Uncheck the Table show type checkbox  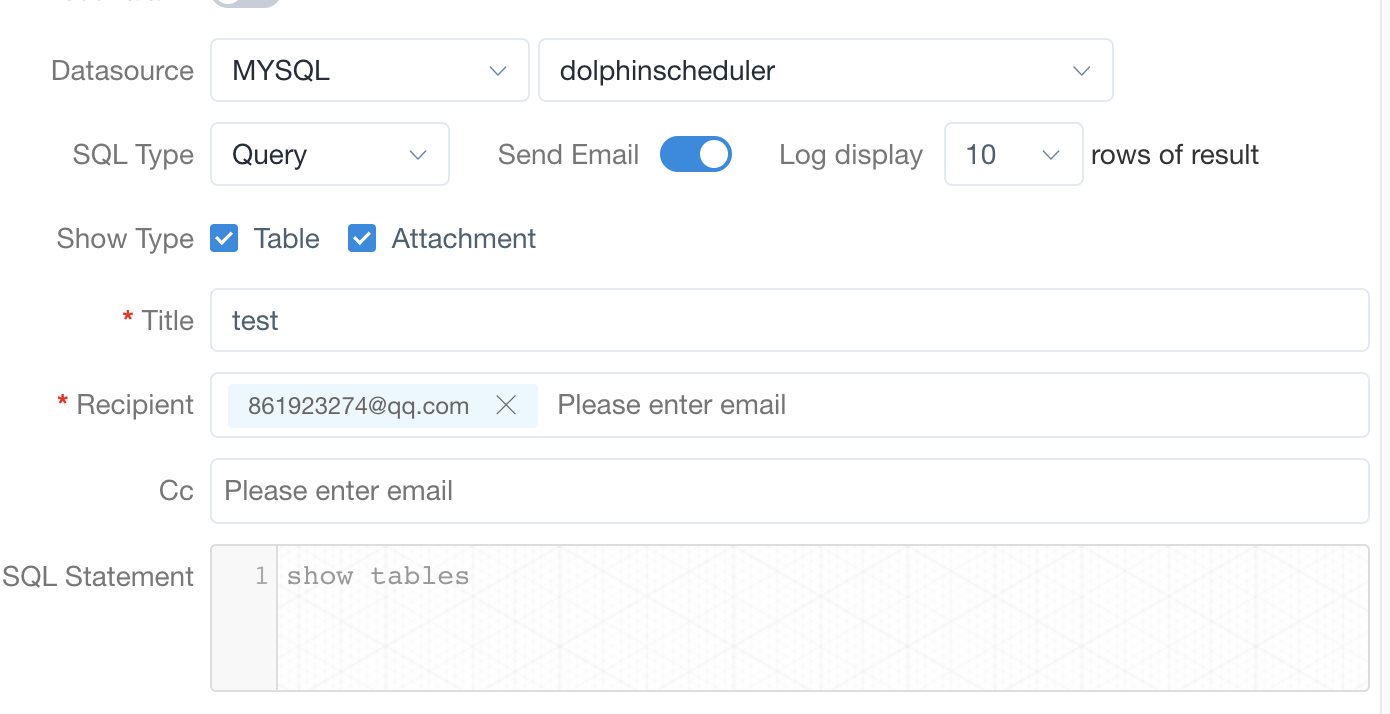(x=224, y=238)
